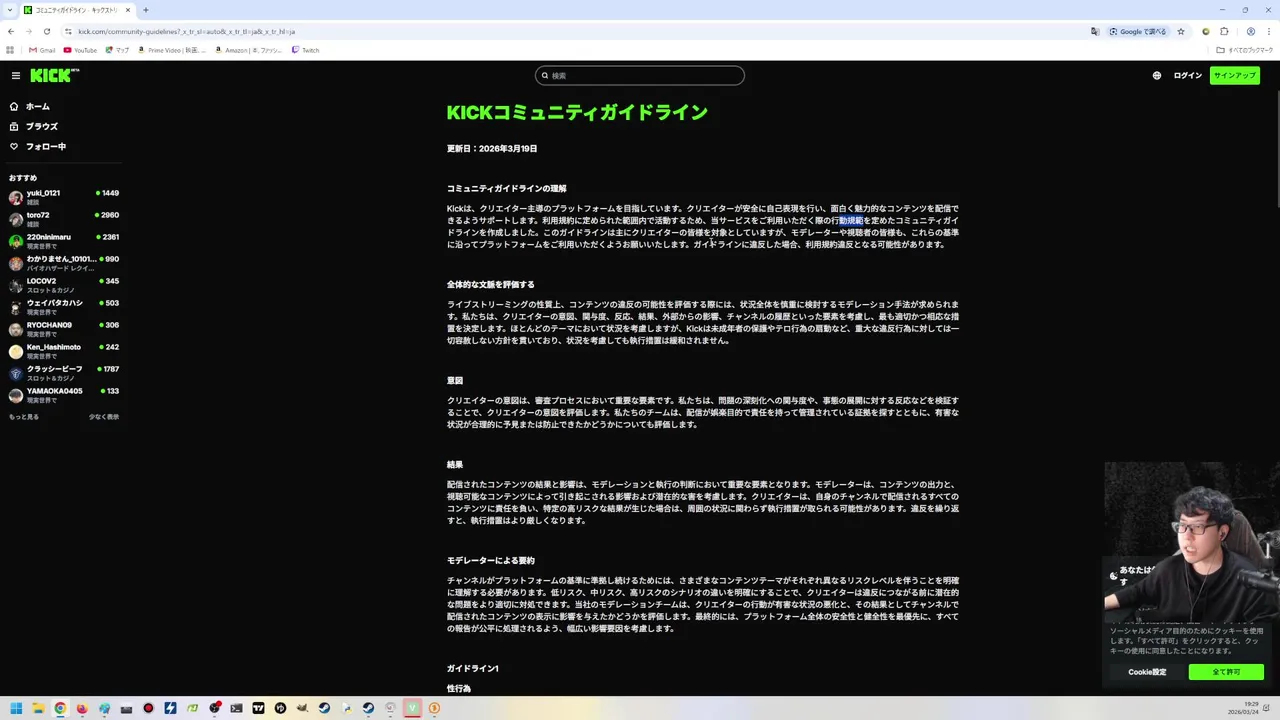The height and width of the screenshot is (720, 1280).
Task: Click yuki_0121 avatar thumbnail
Action: 16,197
